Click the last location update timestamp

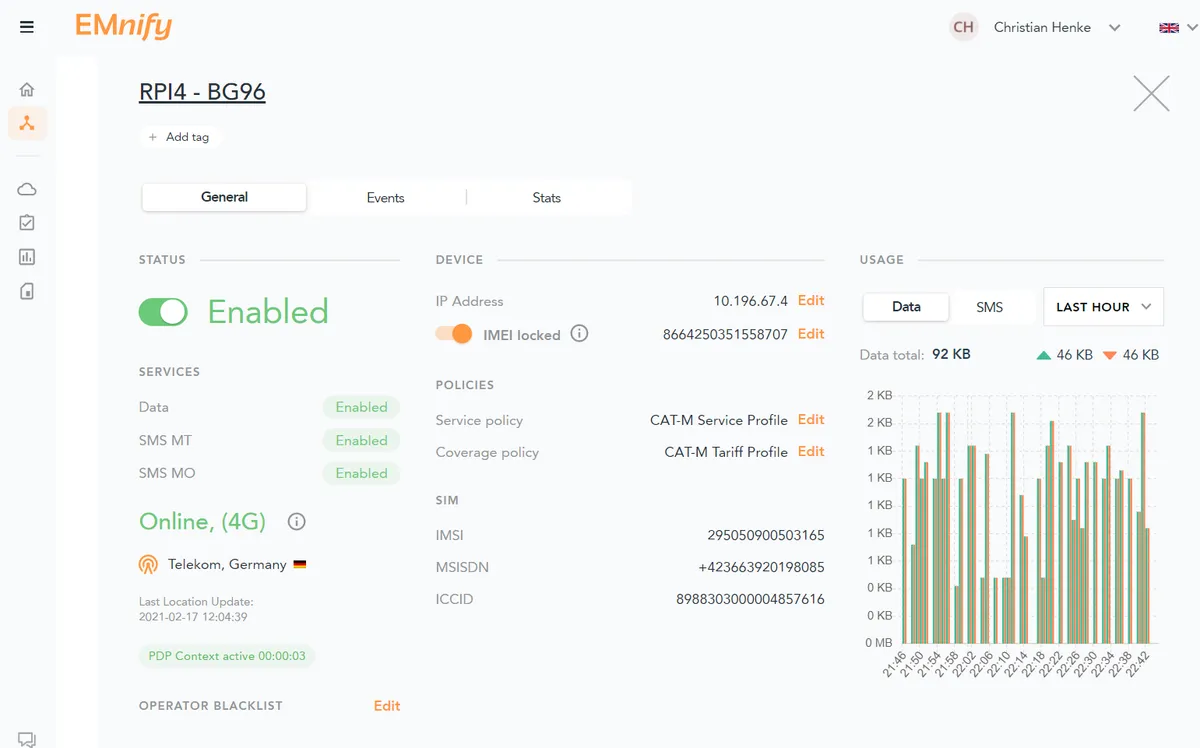point(193,617)
